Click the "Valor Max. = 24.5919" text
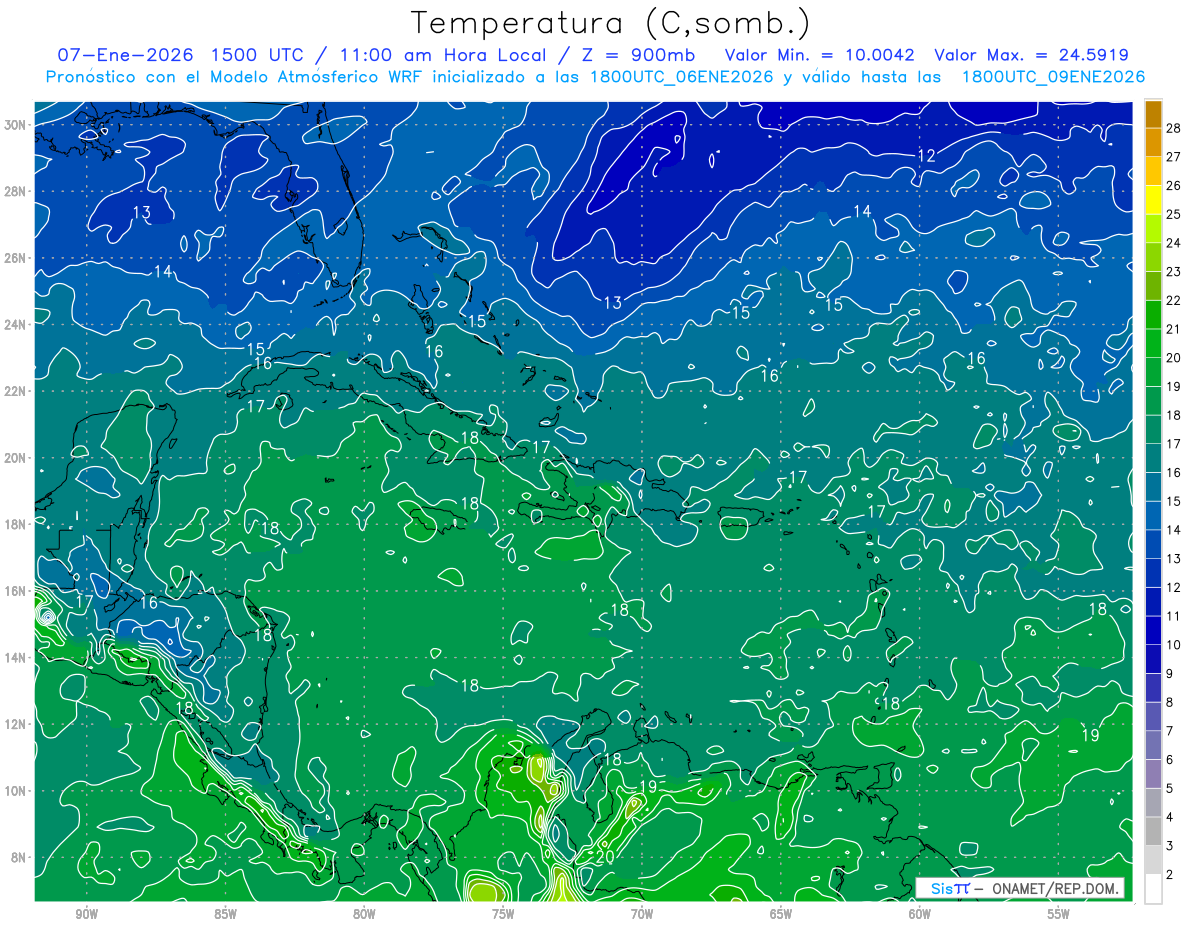 [x=1031, y=55]
